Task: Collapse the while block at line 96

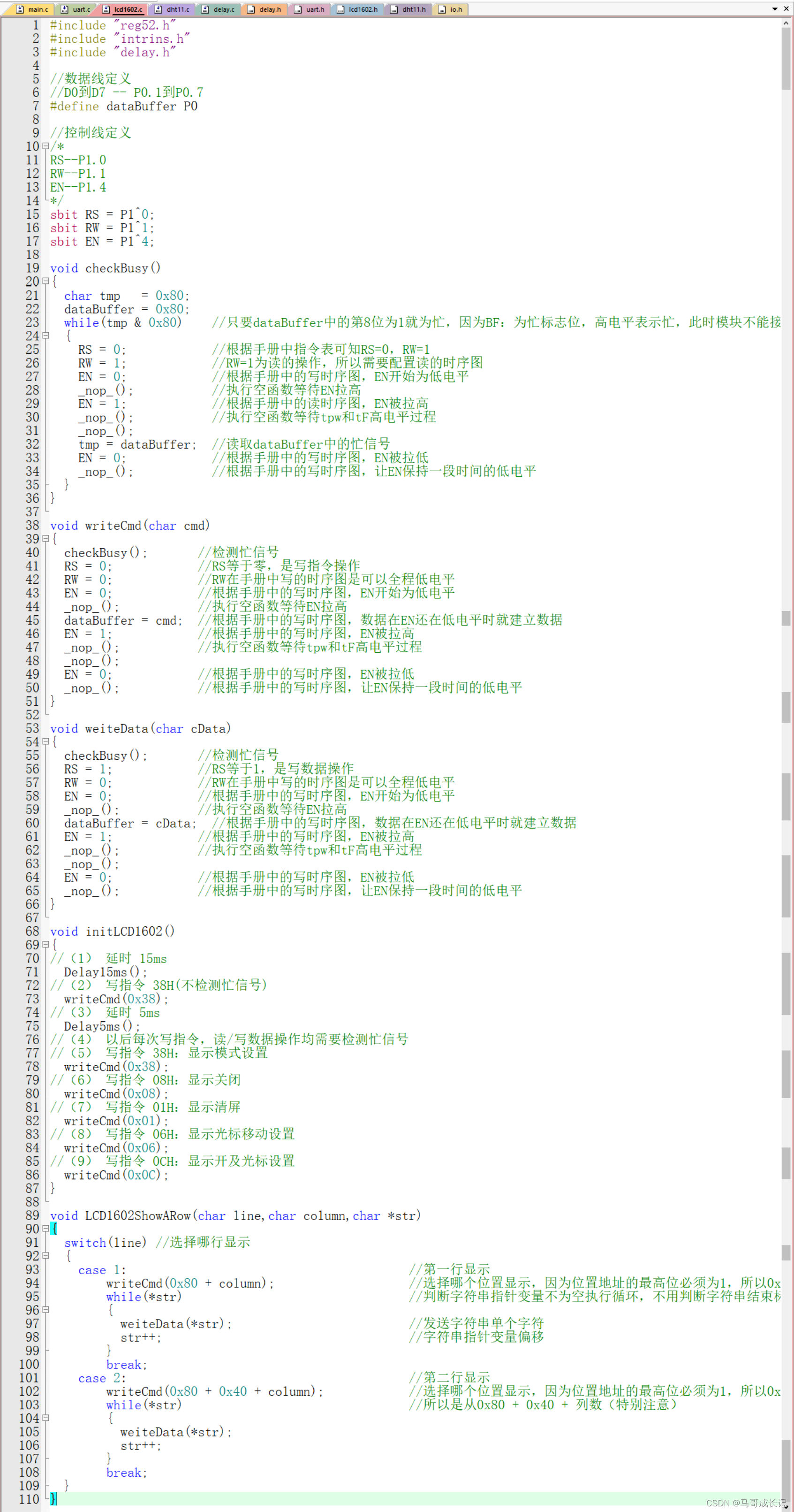Action: point(46,1309)
